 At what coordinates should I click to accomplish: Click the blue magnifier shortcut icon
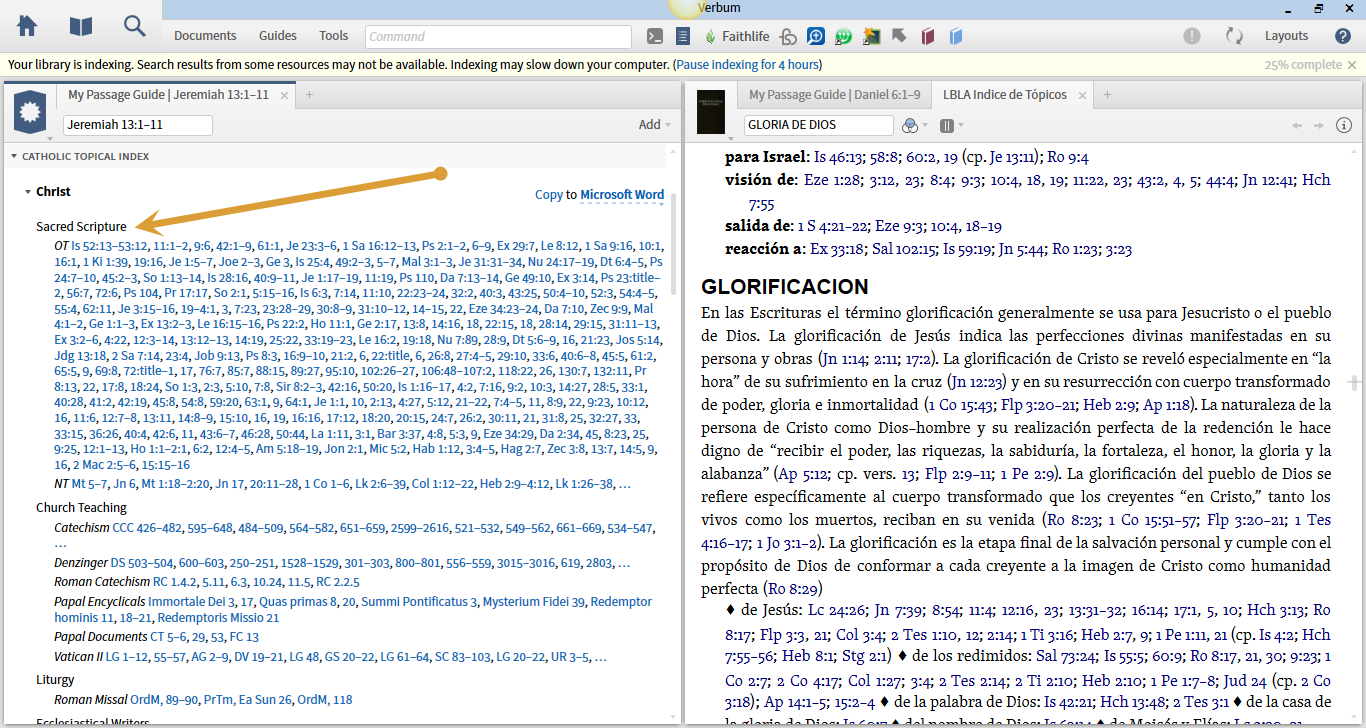(x=816, y=36)
